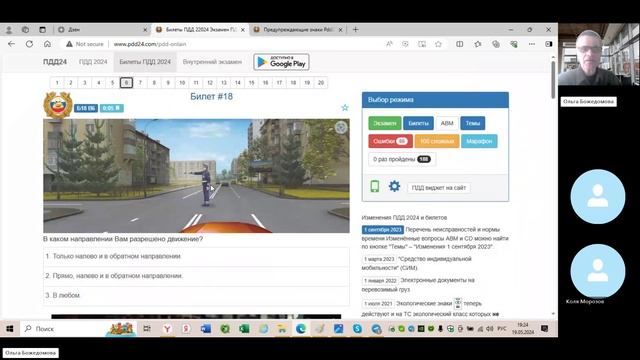Click the zoom icon on the image
This screenshot has width=640, height=360.
point(341,128)
